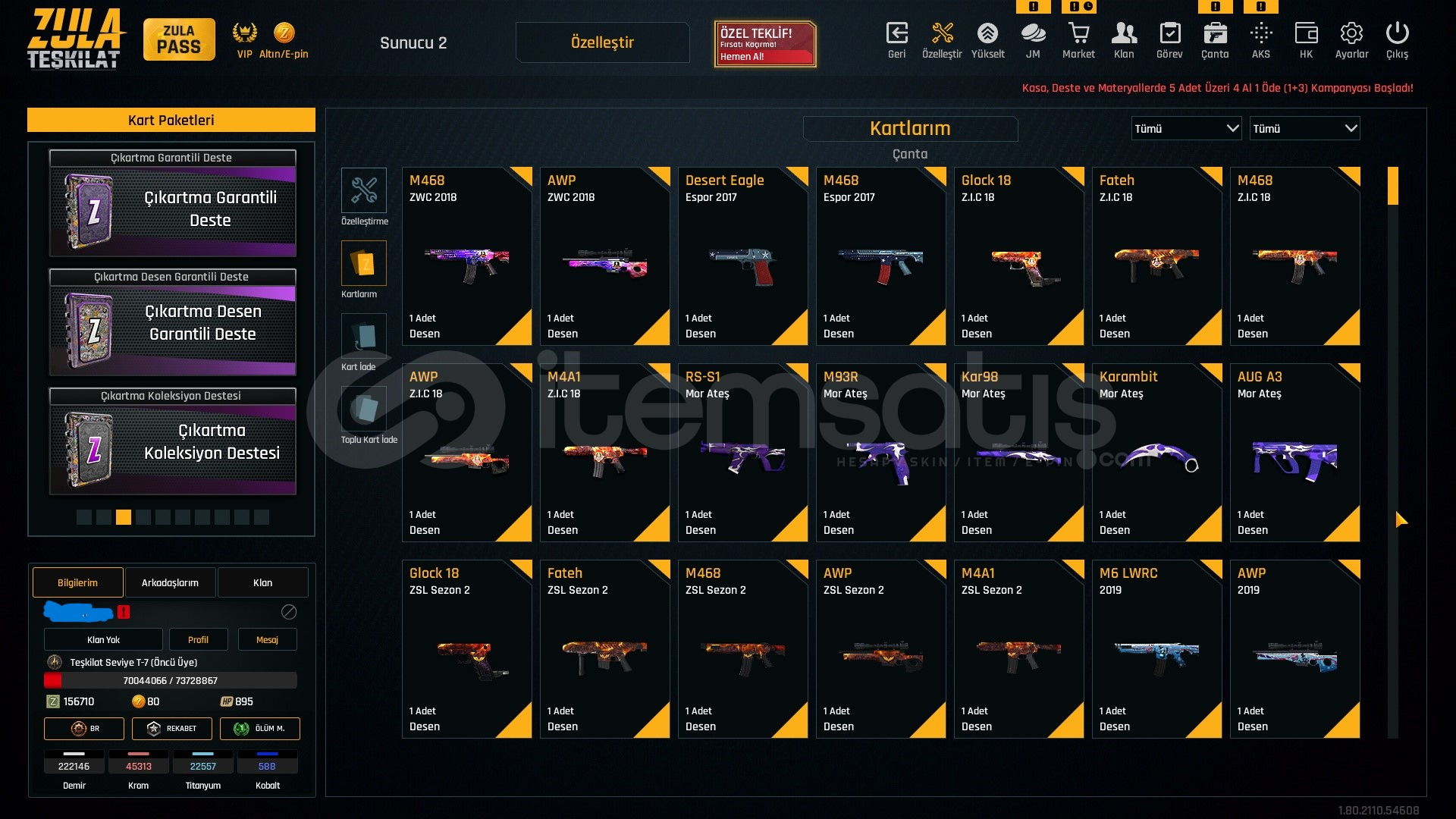Click the ZULA PASS button
Image resolution: width=1456 pixels, height=819 pixels.
[179, 39]
